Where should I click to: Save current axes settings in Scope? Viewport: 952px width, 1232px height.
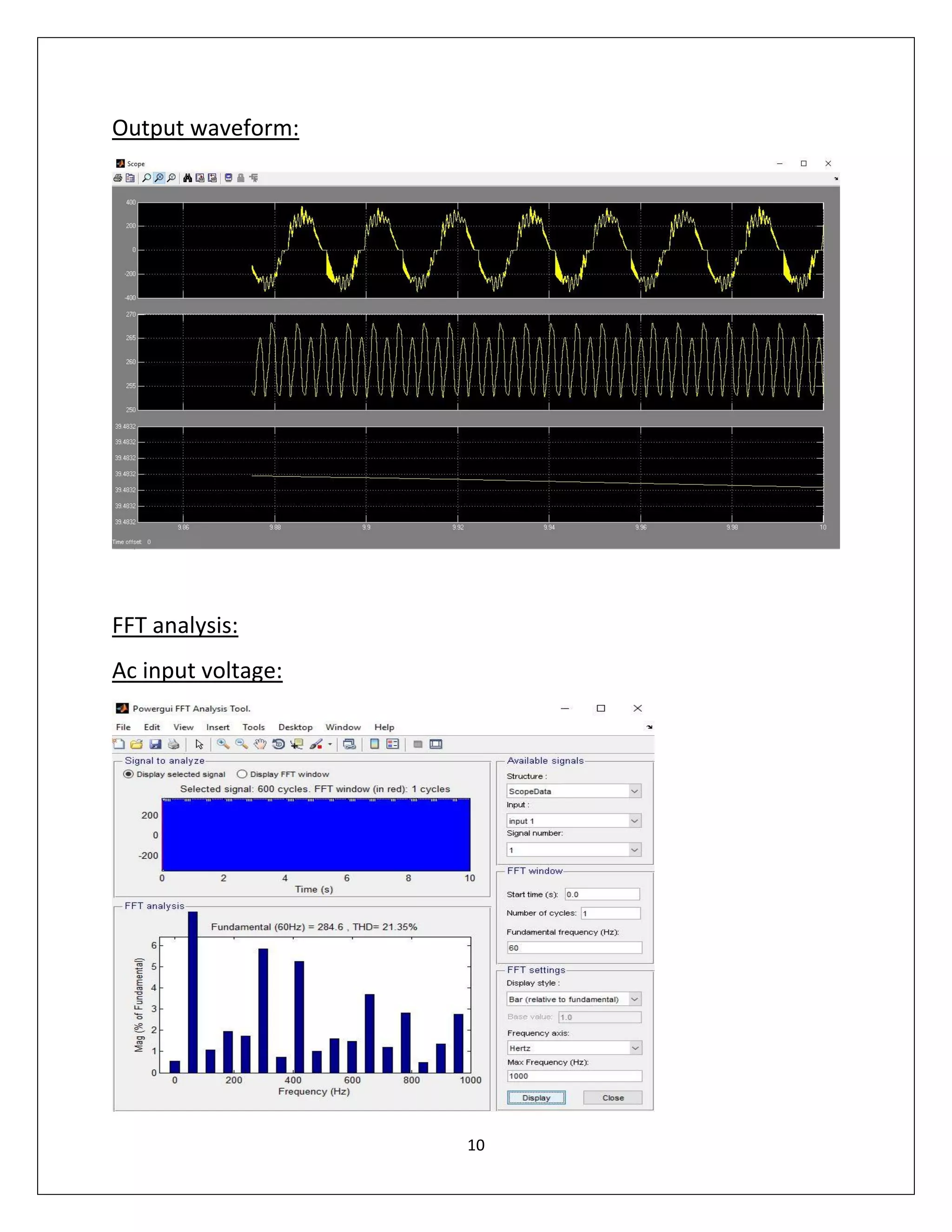tap(199, 178)
